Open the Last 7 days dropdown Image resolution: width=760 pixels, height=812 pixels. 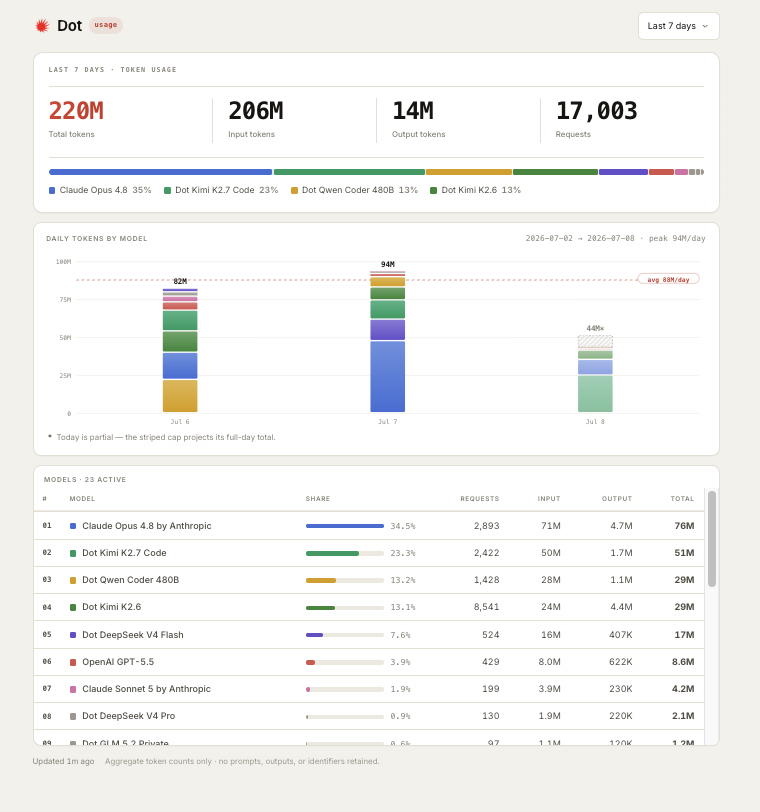[x=678, y=26]
